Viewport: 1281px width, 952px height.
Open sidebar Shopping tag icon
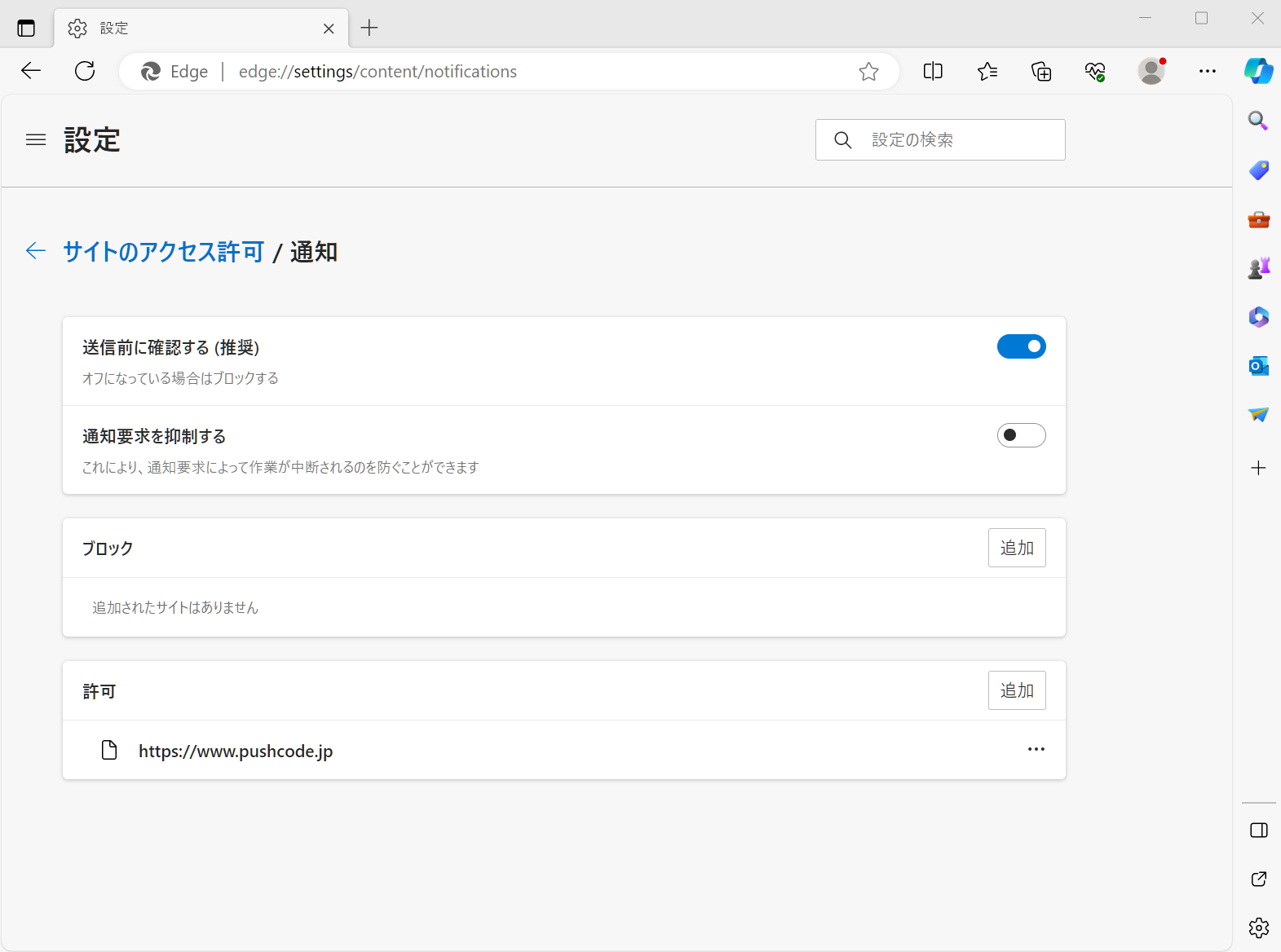coord(1258,170)
